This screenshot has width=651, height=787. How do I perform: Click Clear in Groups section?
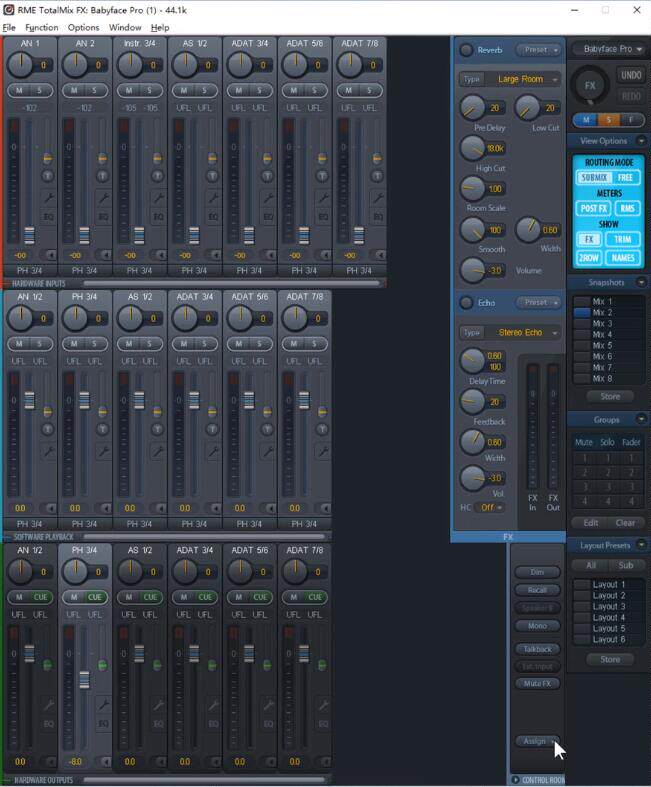(625, 522)
